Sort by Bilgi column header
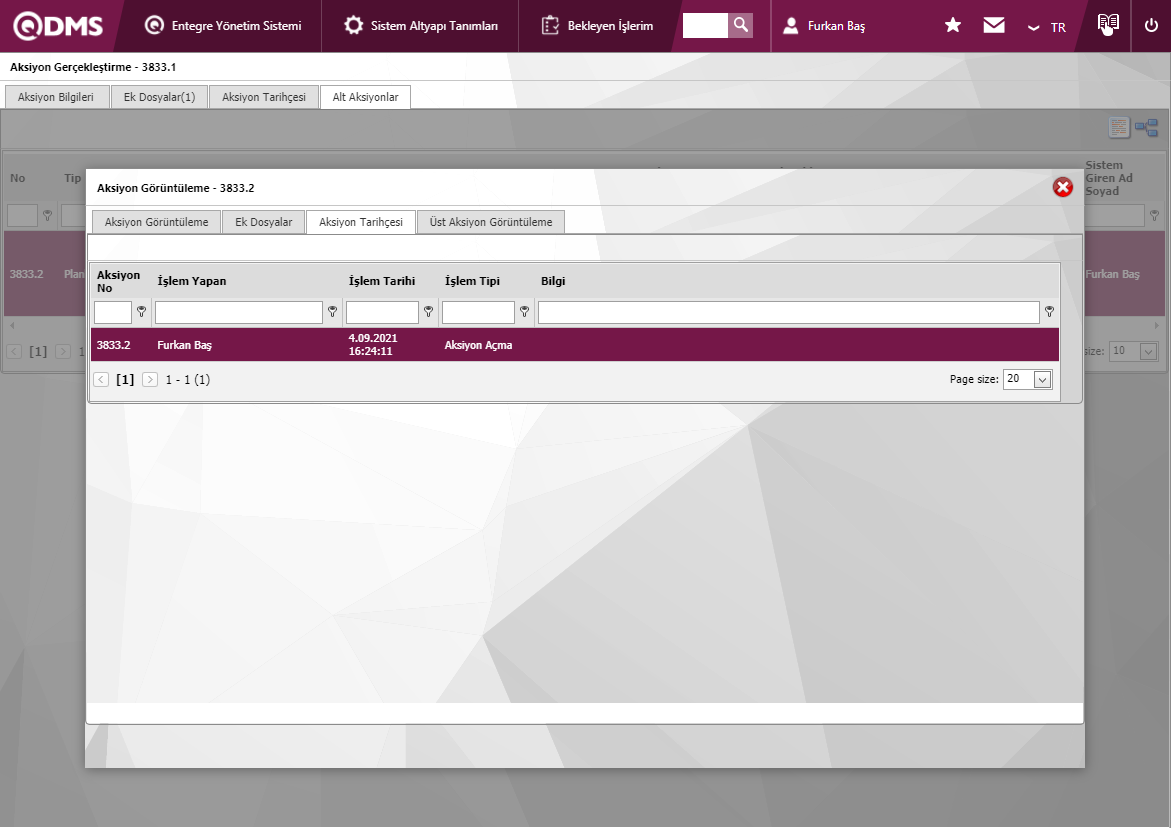The height and width of the screenshot is (828, 1171). (553, 281)
